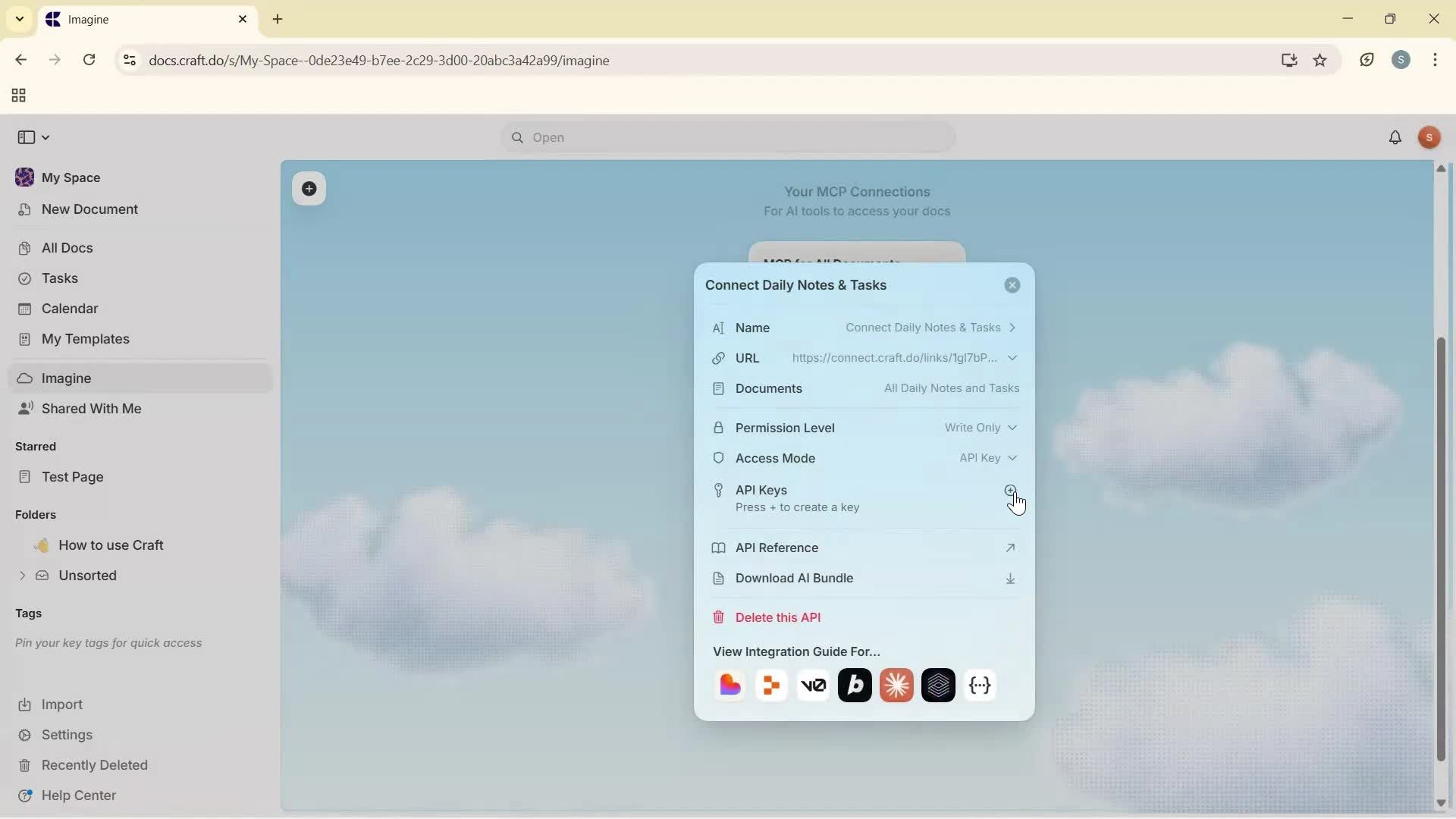Open the Claude integration guide
This screenshot has height=819, width=1456.
click(896, 685)
